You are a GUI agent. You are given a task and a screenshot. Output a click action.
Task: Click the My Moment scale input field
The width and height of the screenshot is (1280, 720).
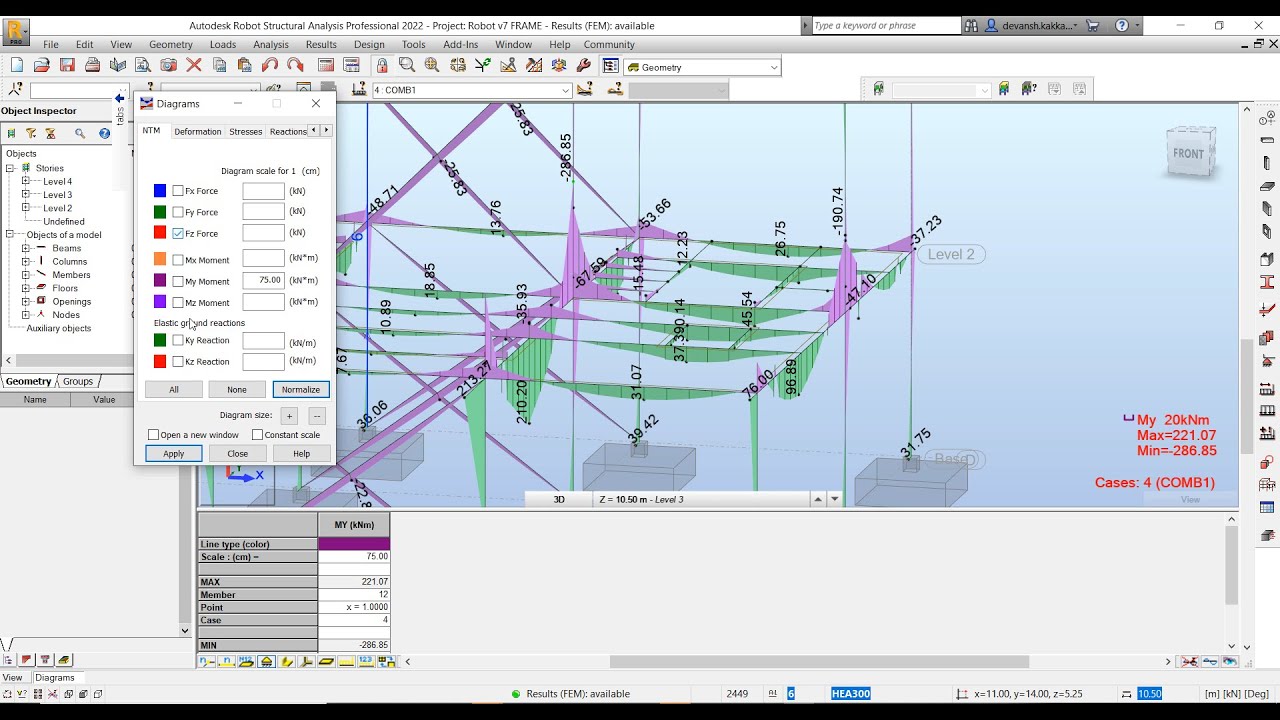264,281
